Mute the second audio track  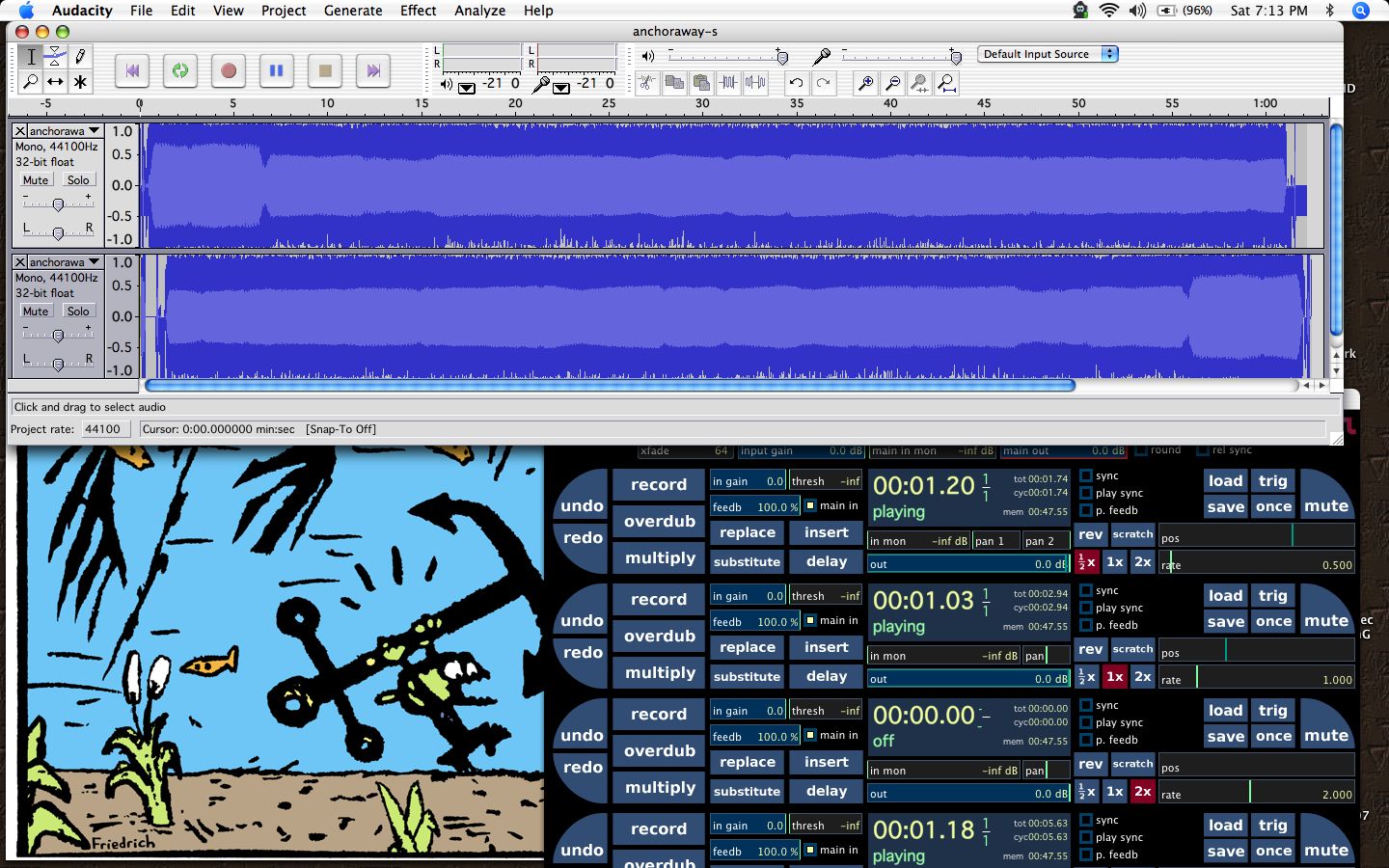[36, 312]
